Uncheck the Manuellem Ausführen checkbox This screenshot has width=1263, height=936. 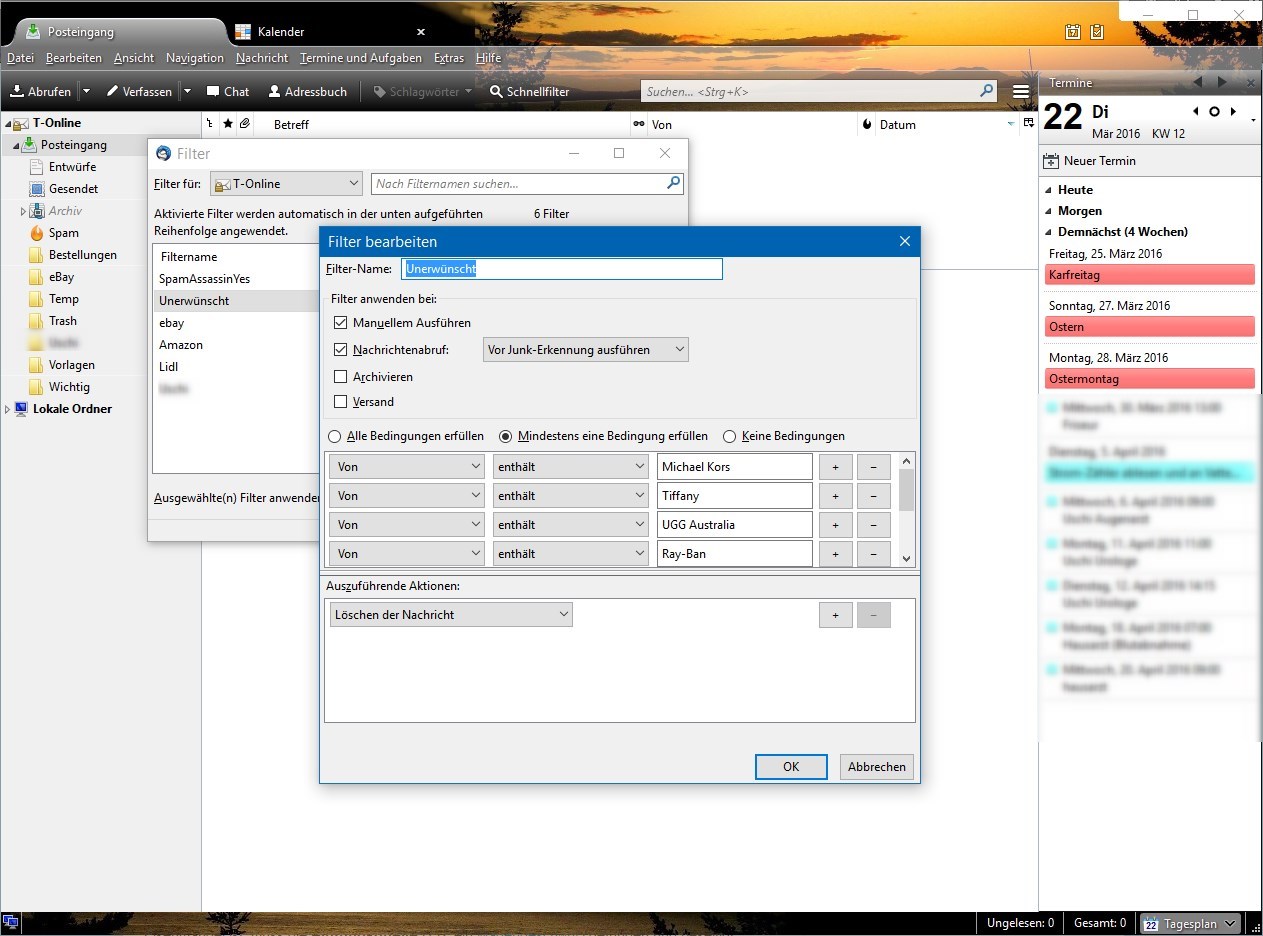340,323
